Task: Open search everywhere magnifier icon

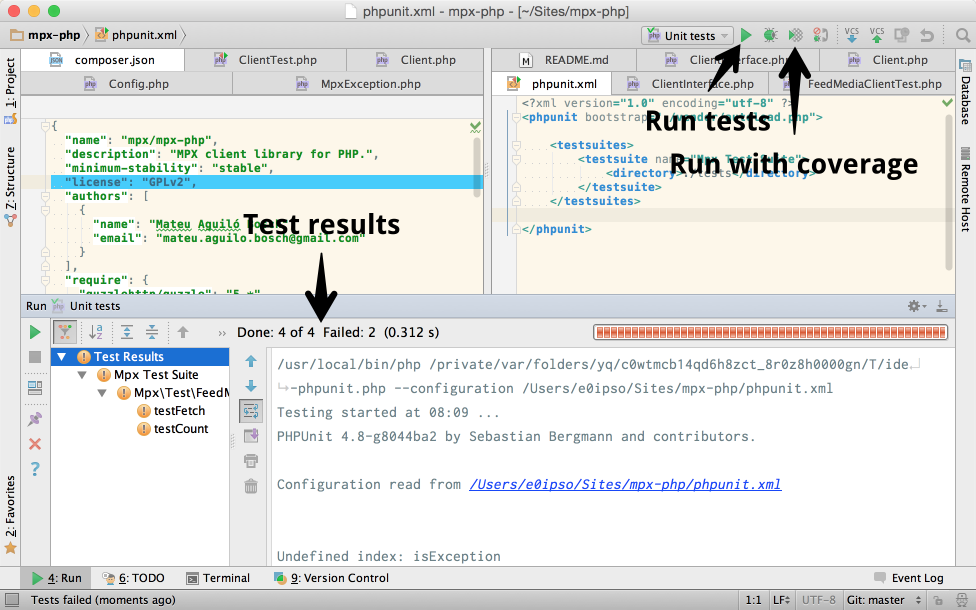Action: (x=962, y=35)
